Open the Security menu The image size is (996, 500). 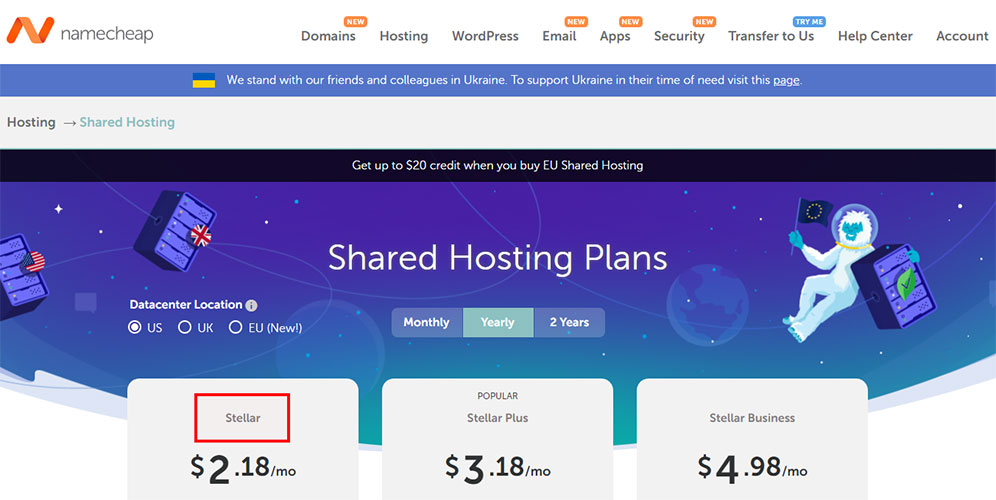tap(679, 36)
